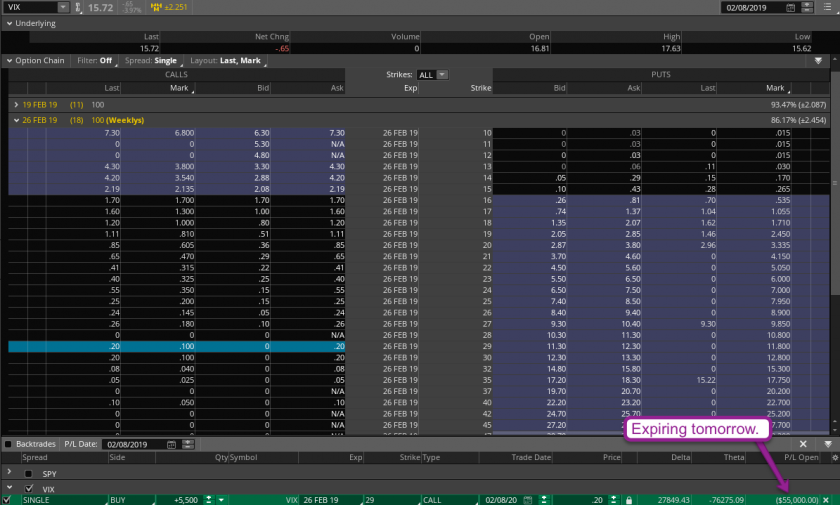Open the Filter Off menu
Viewport: 840px width, 505px height.
click(x=94, y=60)
